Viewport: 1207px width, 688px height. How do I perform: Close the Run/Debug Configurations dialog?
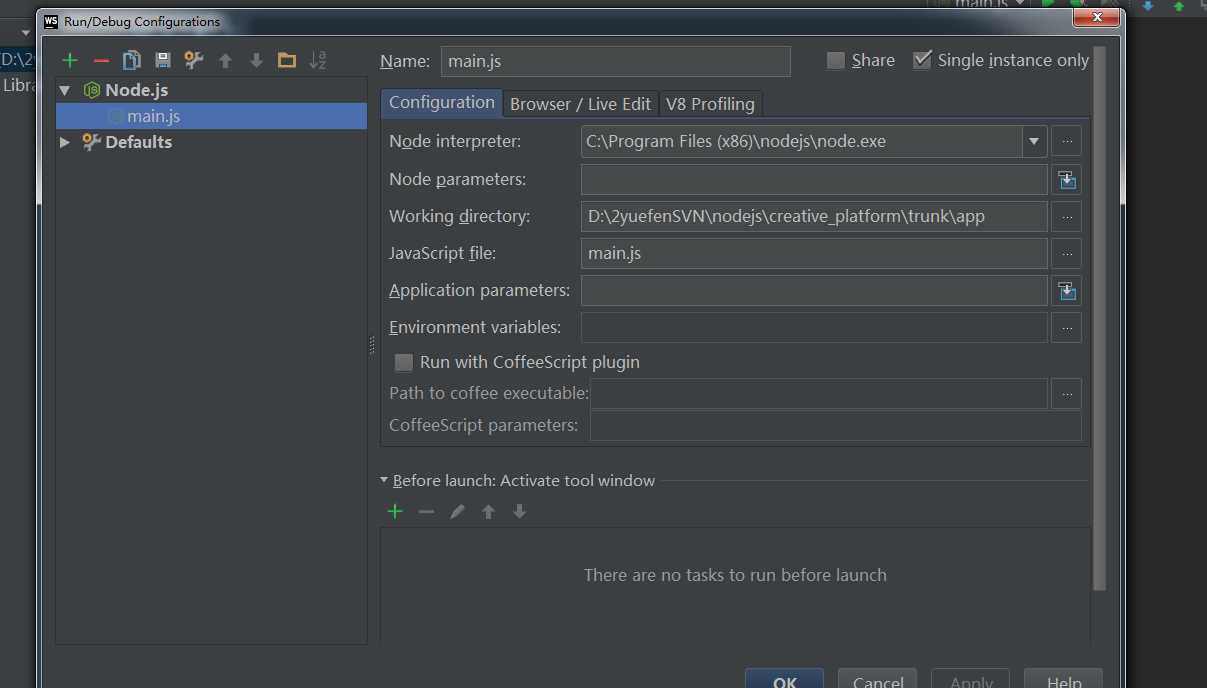(1095, 17)
